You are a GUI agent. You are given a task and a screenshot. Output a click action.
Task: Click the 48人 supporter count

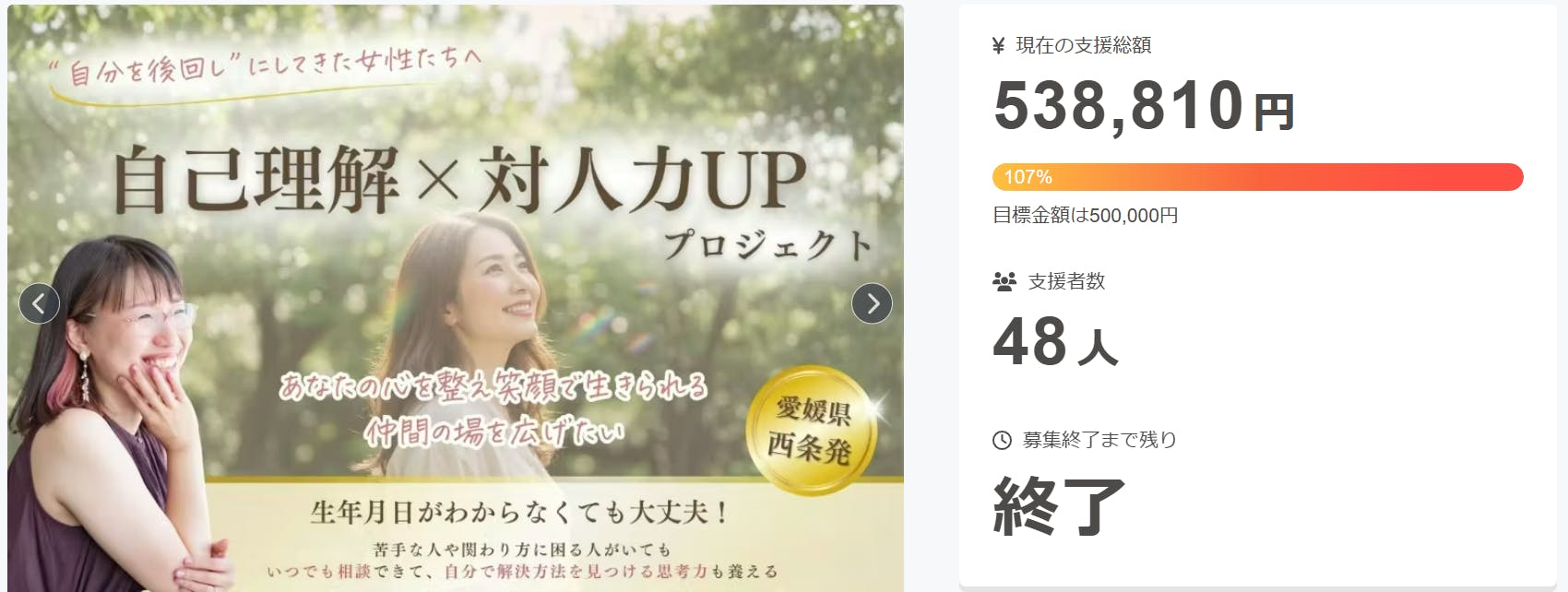coord(1055,342)
